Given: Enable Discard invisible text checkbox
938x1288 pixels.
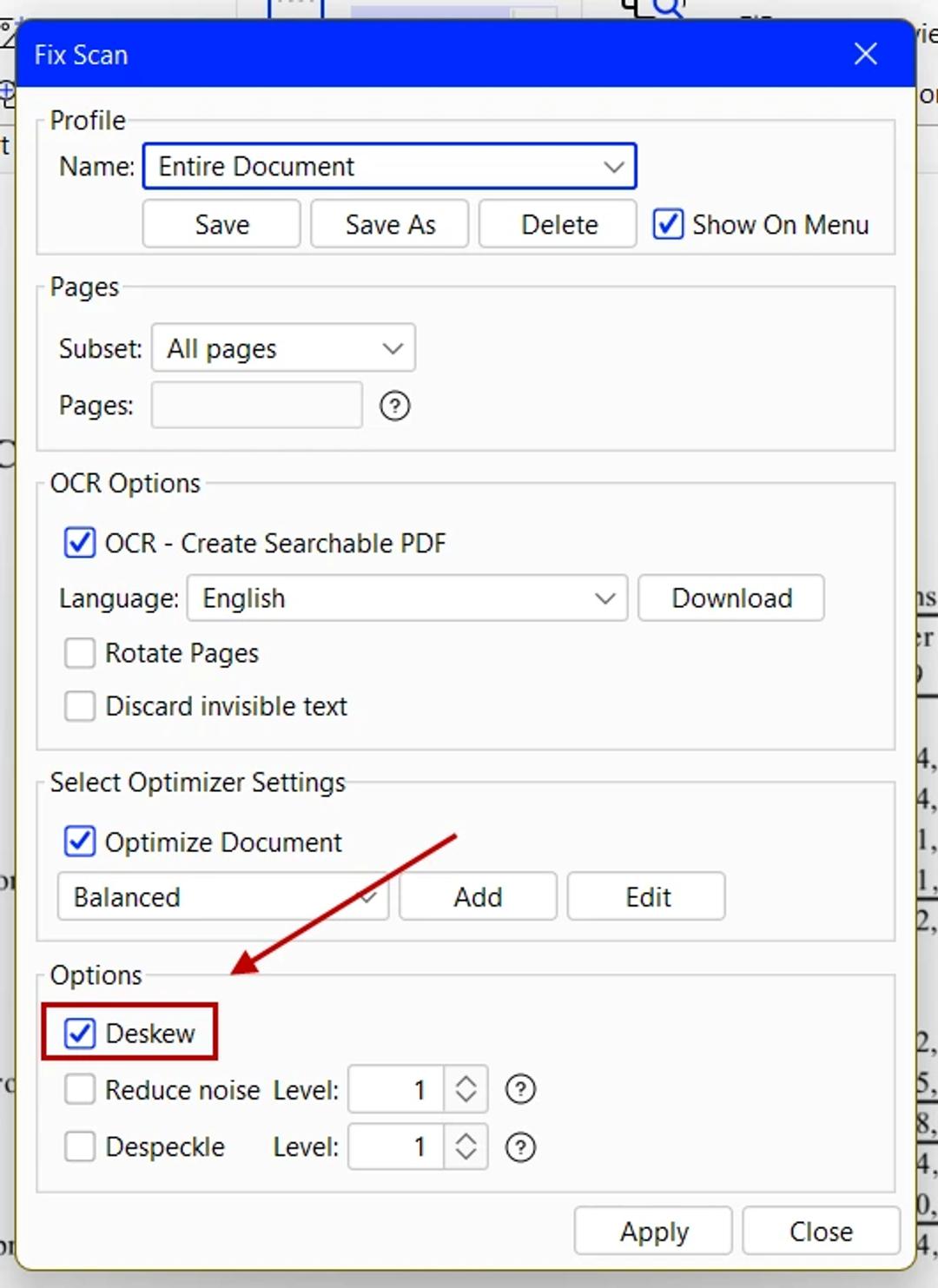Looking at the screenshot, I should coord(80,706).
